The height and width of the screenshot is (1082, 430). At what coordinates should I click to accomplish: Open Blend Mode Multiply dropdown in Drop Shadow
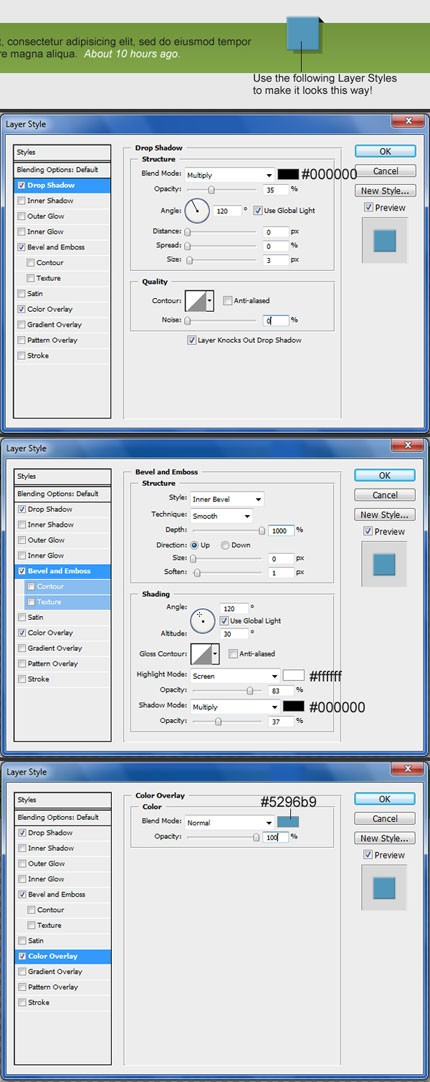228,175
